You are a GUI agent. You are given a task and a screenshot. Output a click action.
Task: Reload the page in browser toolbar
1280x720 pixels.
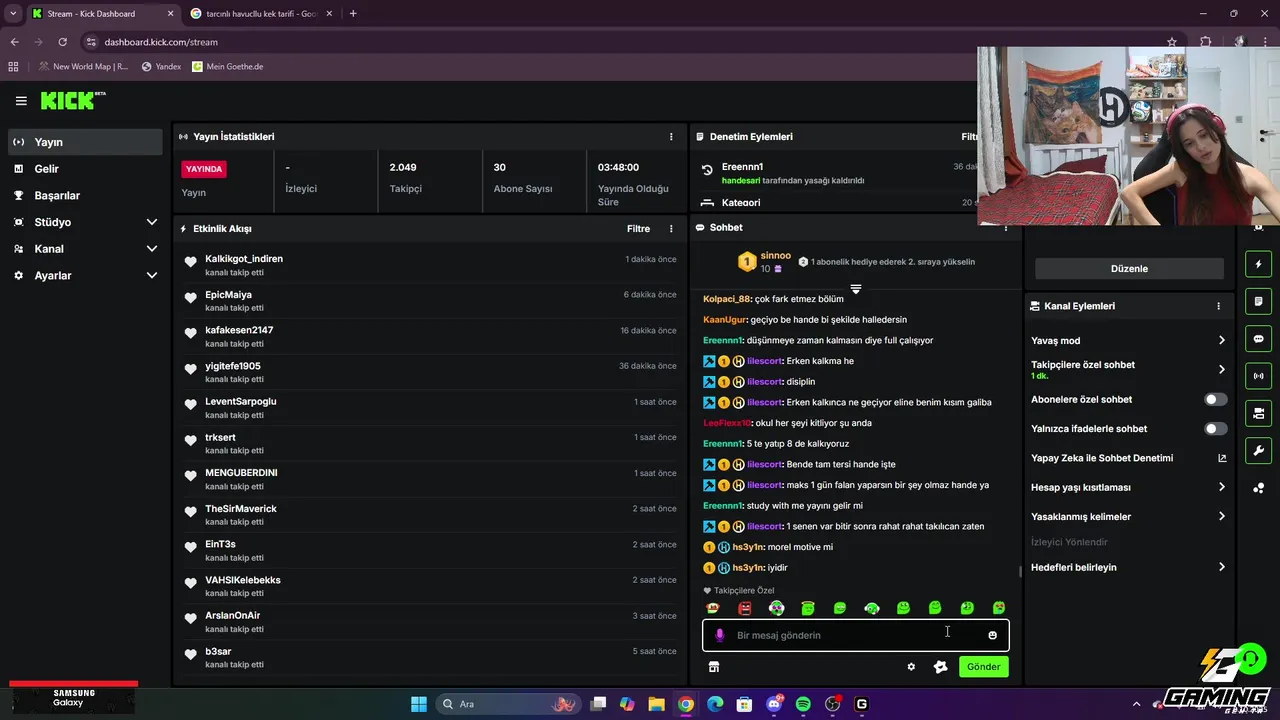point(62,42)
